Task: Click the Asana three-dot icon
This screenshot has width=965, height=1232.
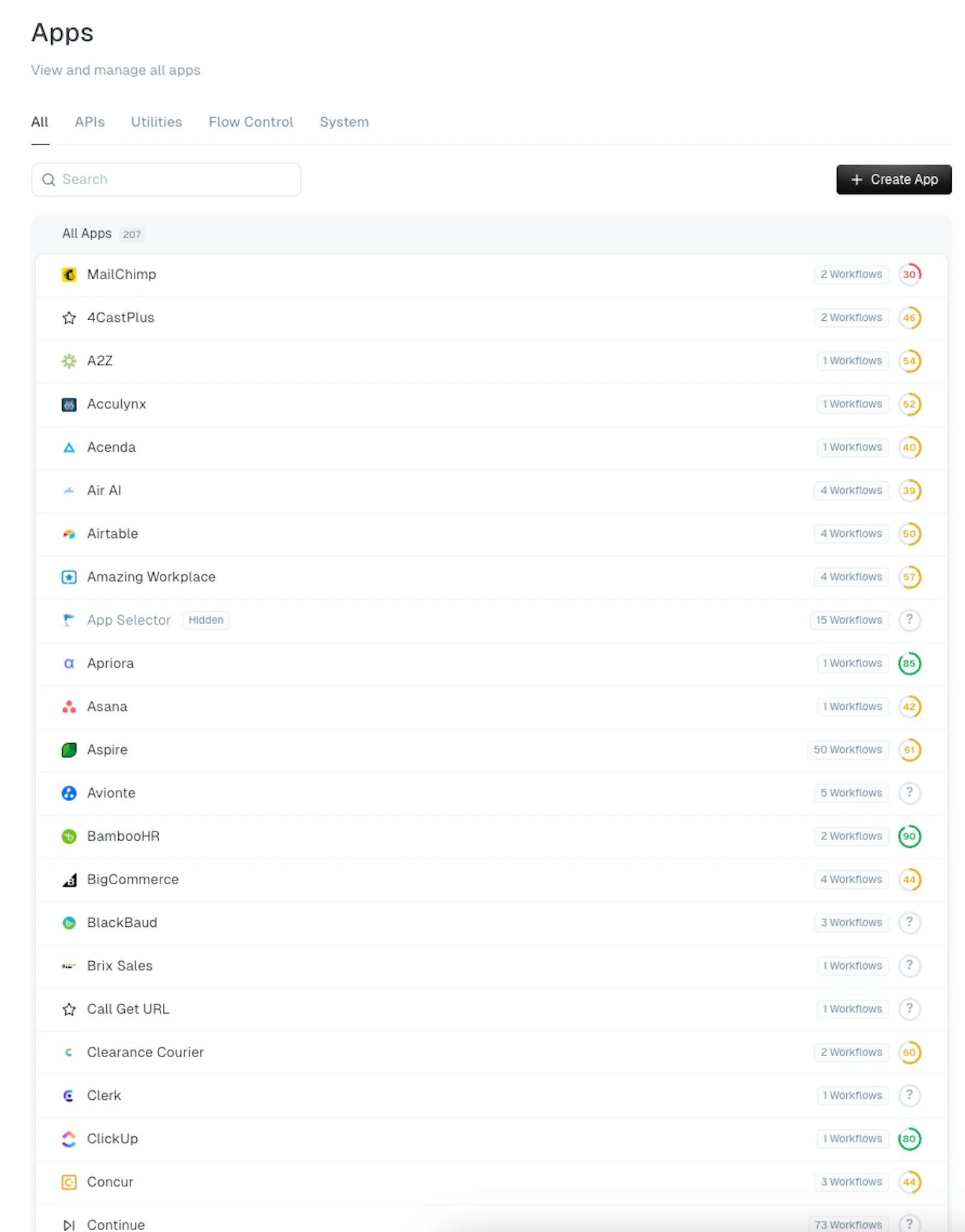Action: click(x=69, y=707)
